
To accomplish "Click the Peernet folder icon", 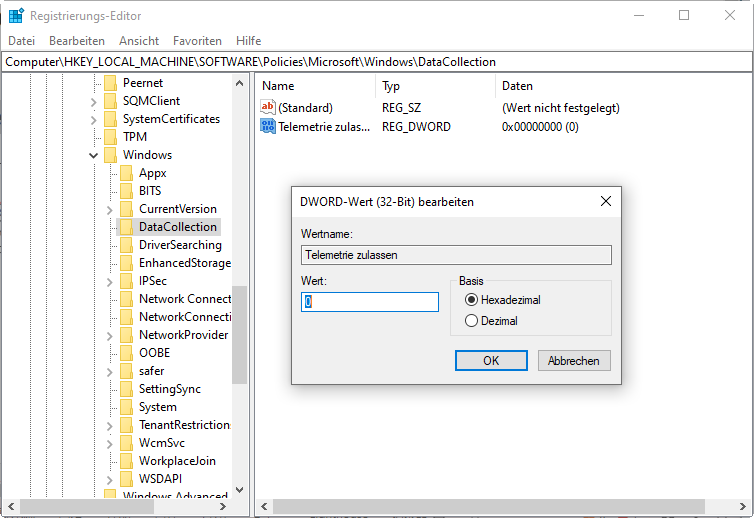I will (x=111, y=83).
